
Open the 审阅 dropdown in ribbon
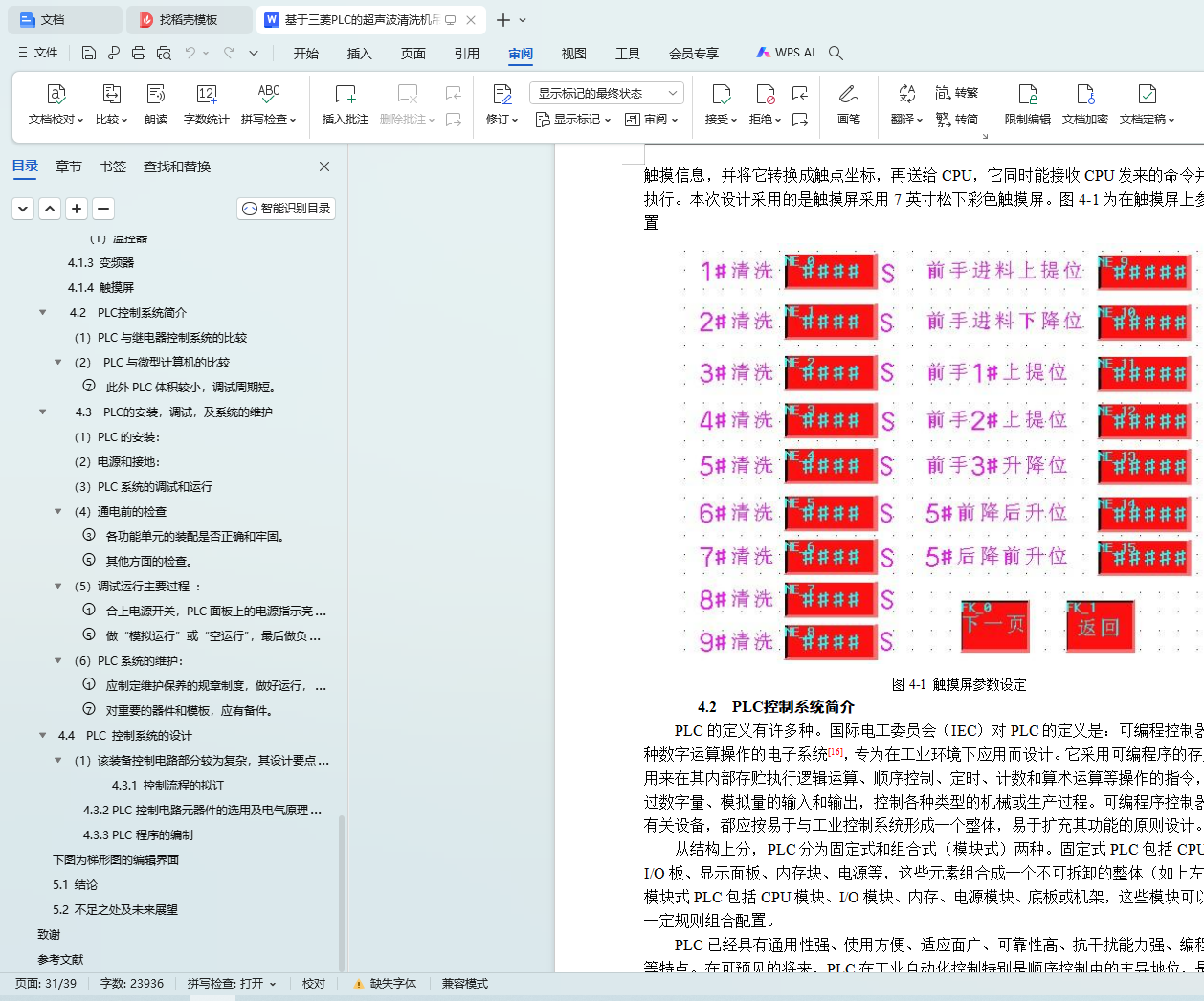[652, 120]
